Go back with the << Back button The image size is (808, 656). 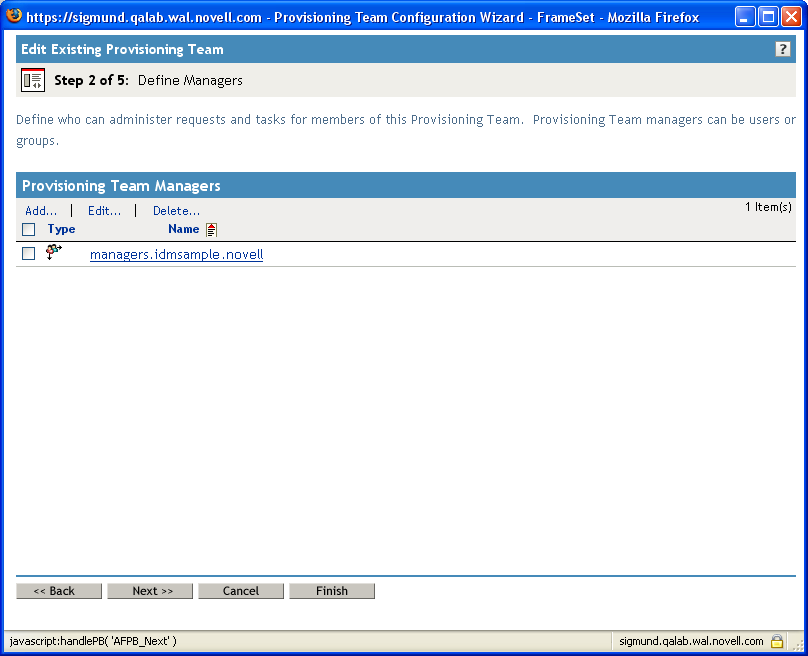[x=59, y=591]
